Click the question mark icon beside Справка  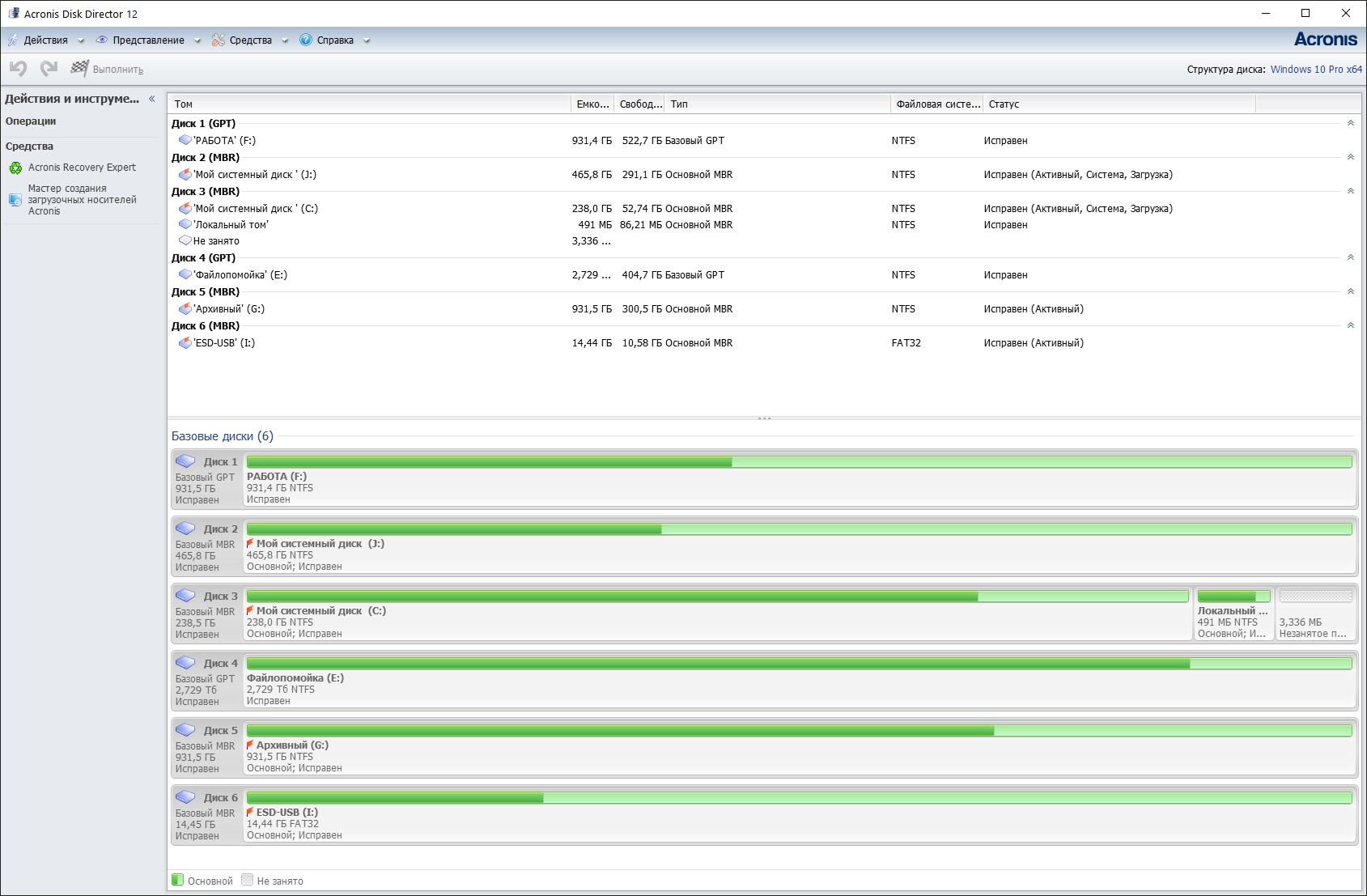point(306,40)
